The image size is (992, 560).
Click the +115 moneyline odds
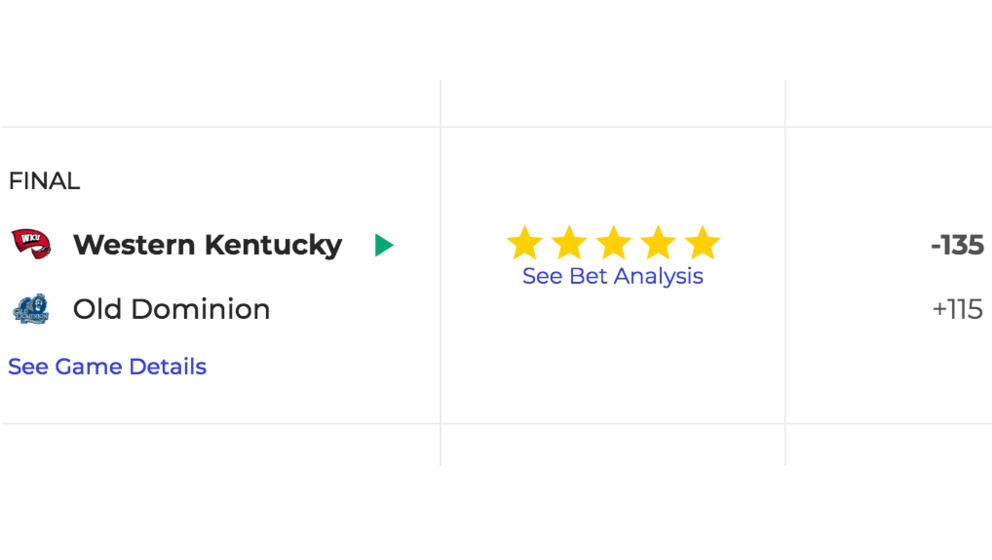click(x=957, y=309)
